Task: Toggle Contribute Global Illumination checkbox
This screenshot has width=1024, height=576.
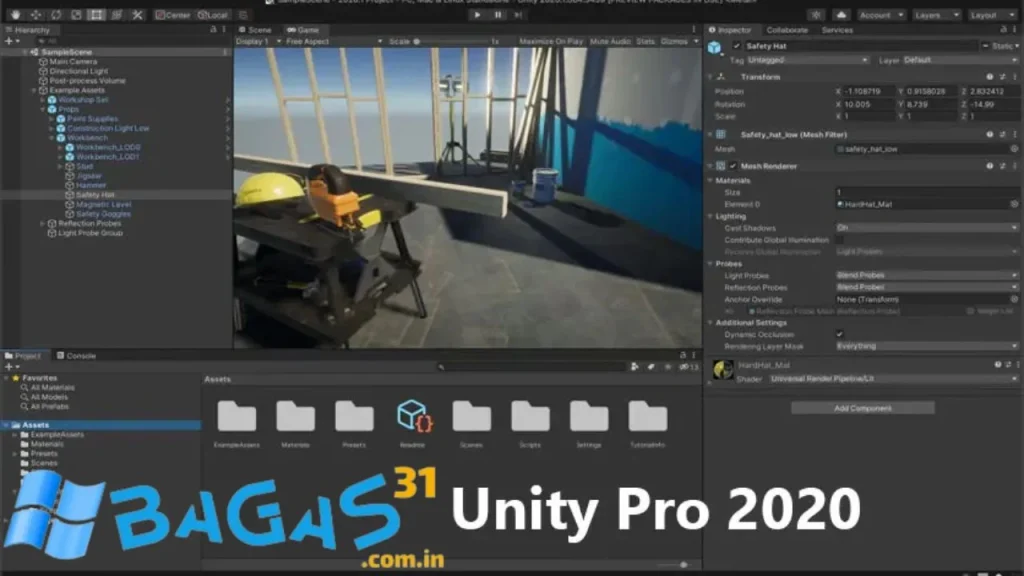Action: [840, 240]
